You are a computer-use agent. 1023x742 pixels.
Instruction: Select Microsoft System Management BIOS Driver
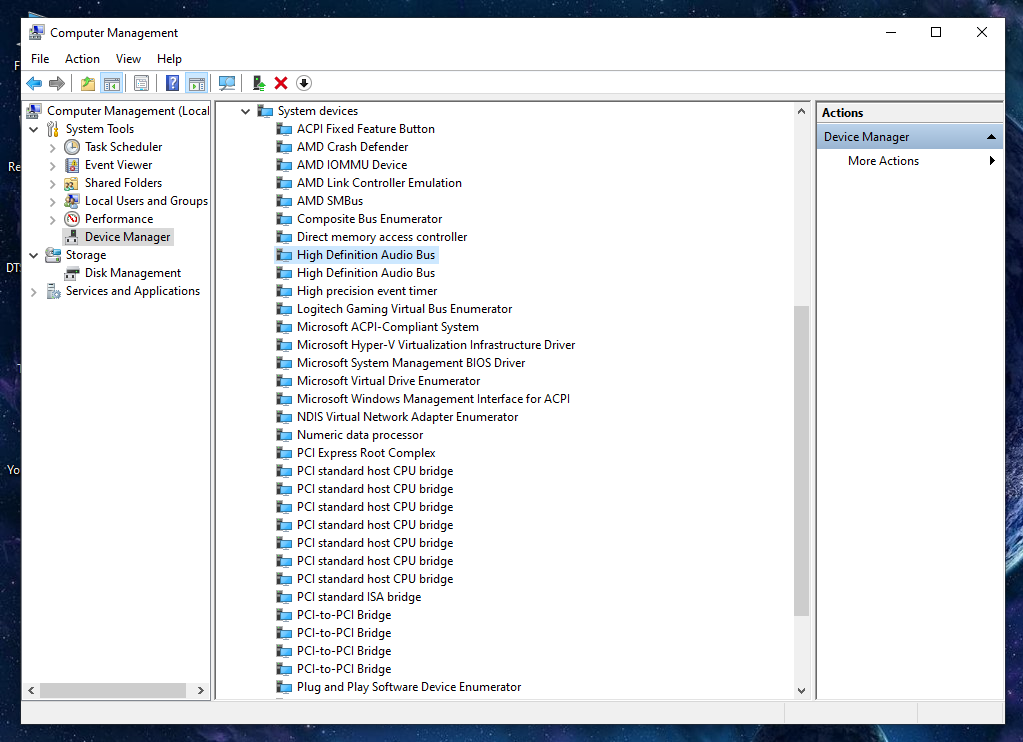(411, 363)
